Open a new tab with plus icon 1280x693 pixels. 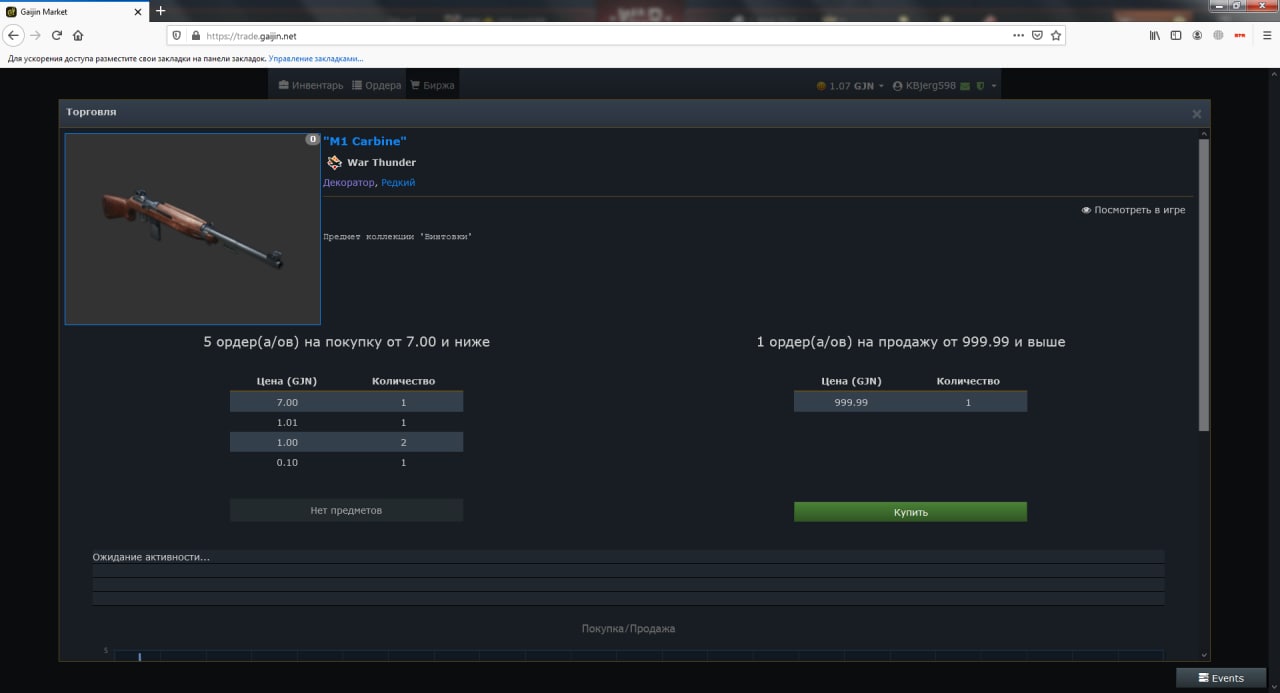click(160, 11)
